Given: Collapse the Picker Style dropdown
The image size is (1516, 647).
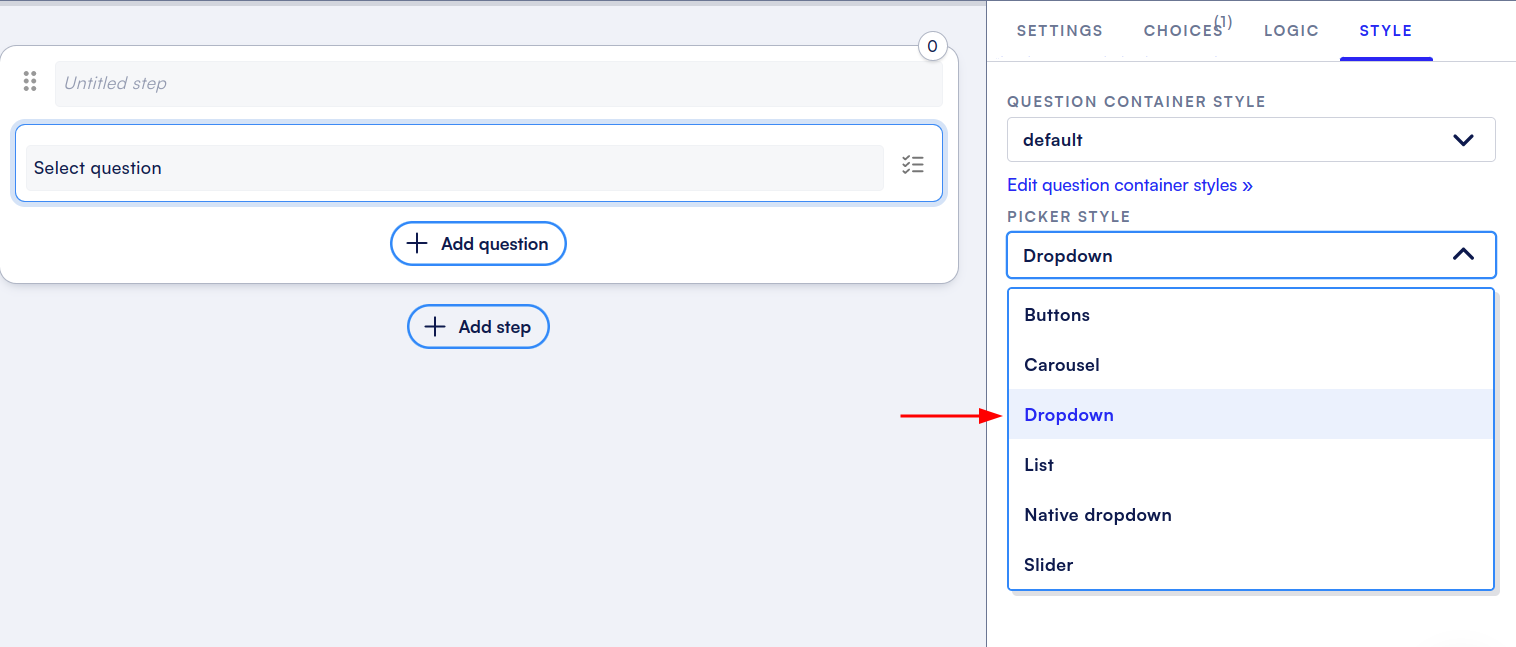Looking at the screenshot, I should (1462, 255).
